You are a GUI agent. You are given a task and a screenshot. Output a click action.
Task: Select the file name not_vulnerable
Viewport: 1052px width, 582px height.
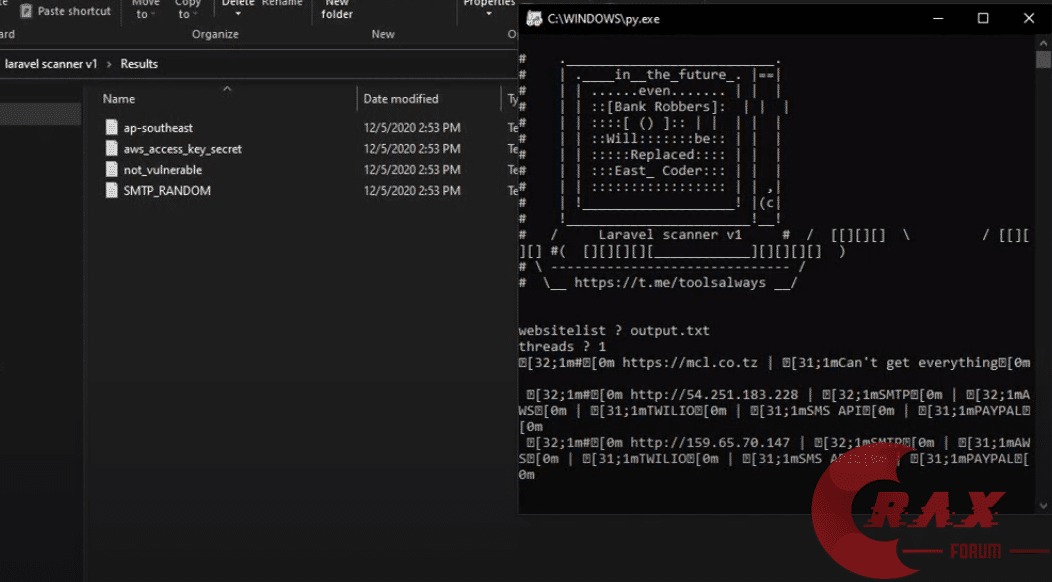pyautogui.click(x=162, y=170)
